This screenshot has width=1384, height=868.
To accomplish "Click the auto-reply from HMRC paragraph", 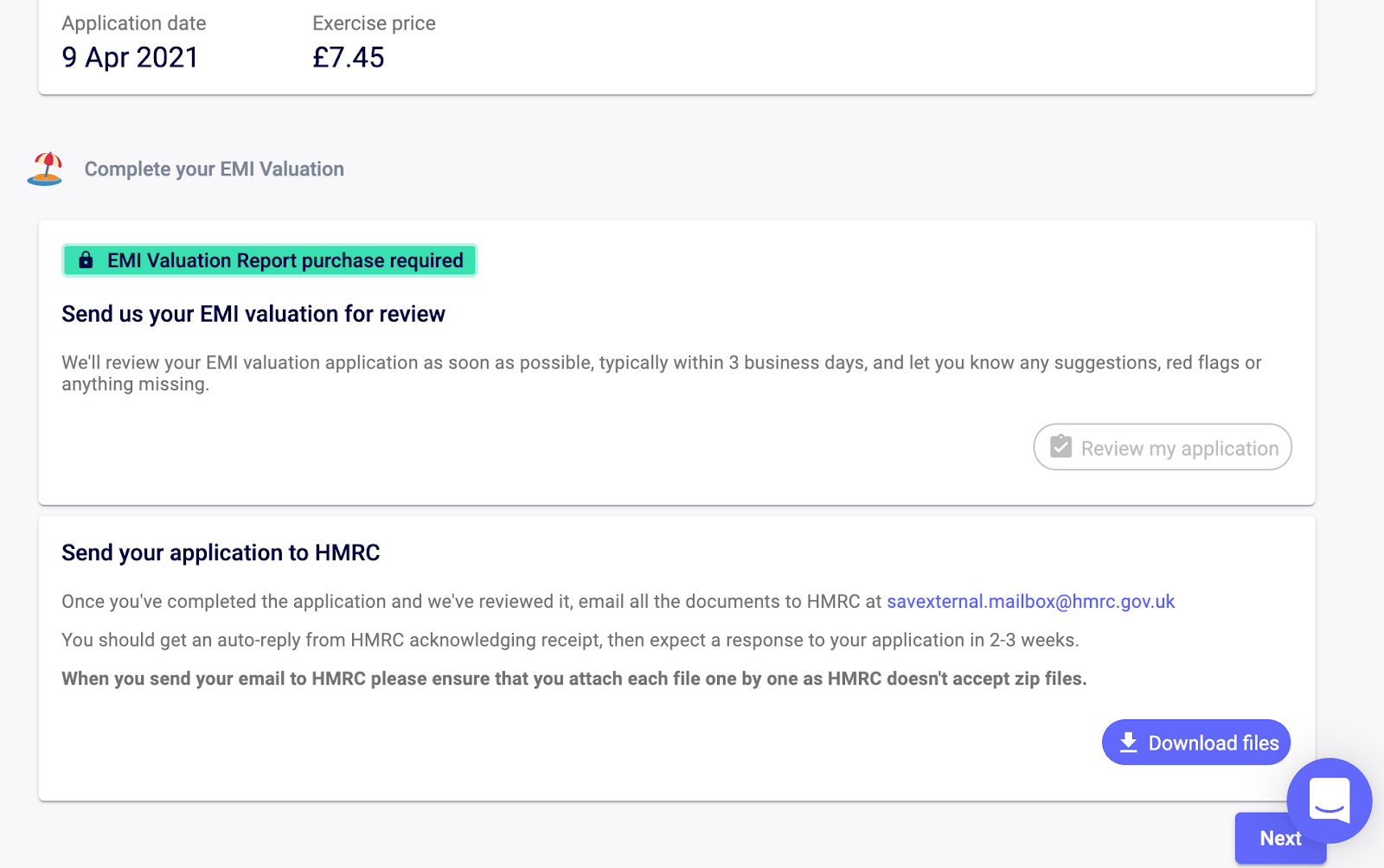I will point(570,641).
